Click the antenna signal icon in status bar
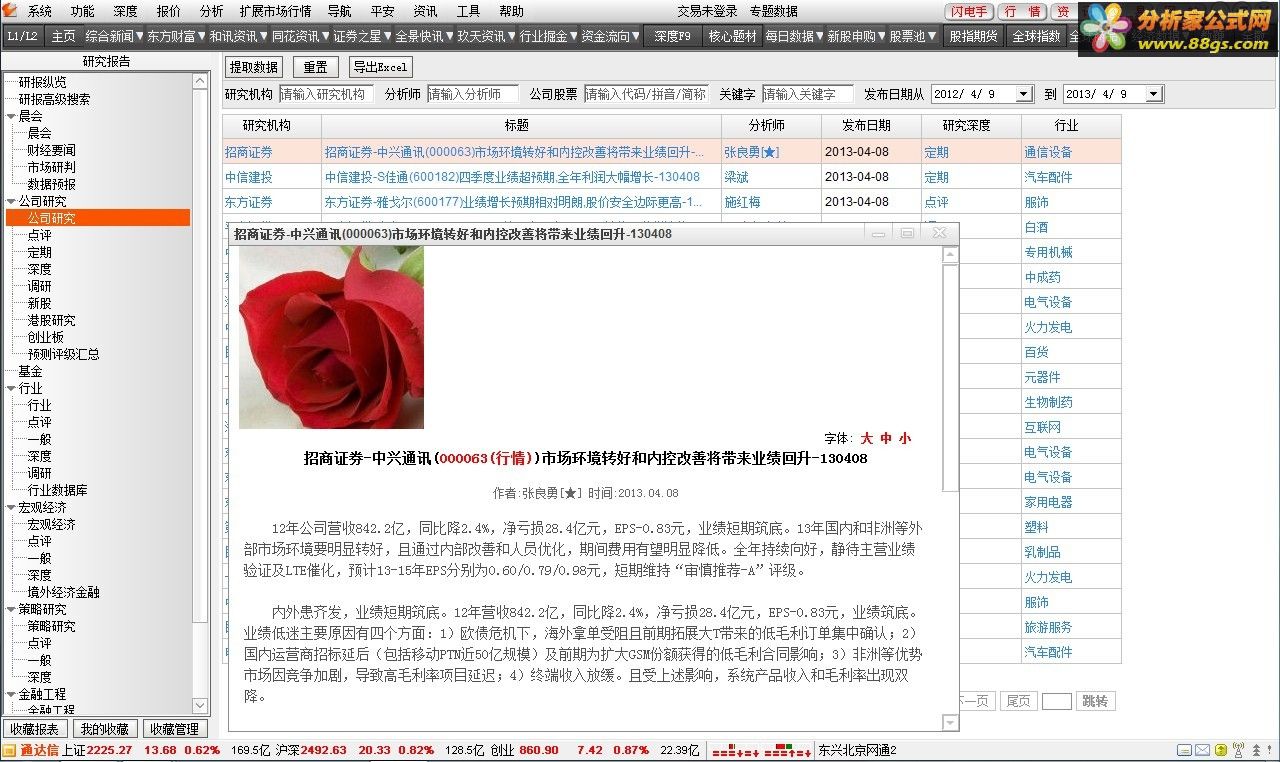1280x762 pixels. tap(1237, 750)
